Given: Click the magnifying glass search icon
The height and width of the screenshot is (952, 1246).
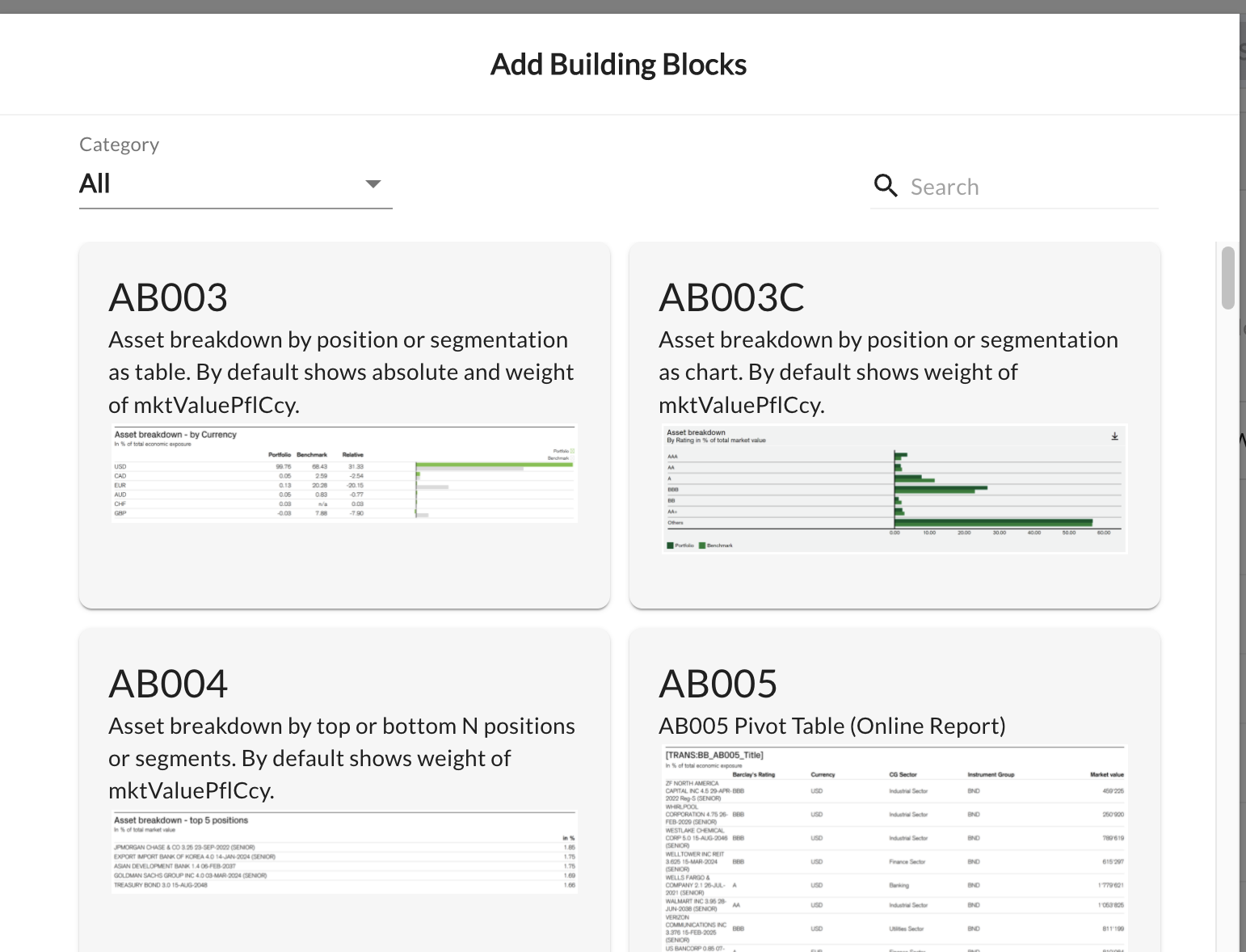Looking at the screenshot, I should point(886,186).
